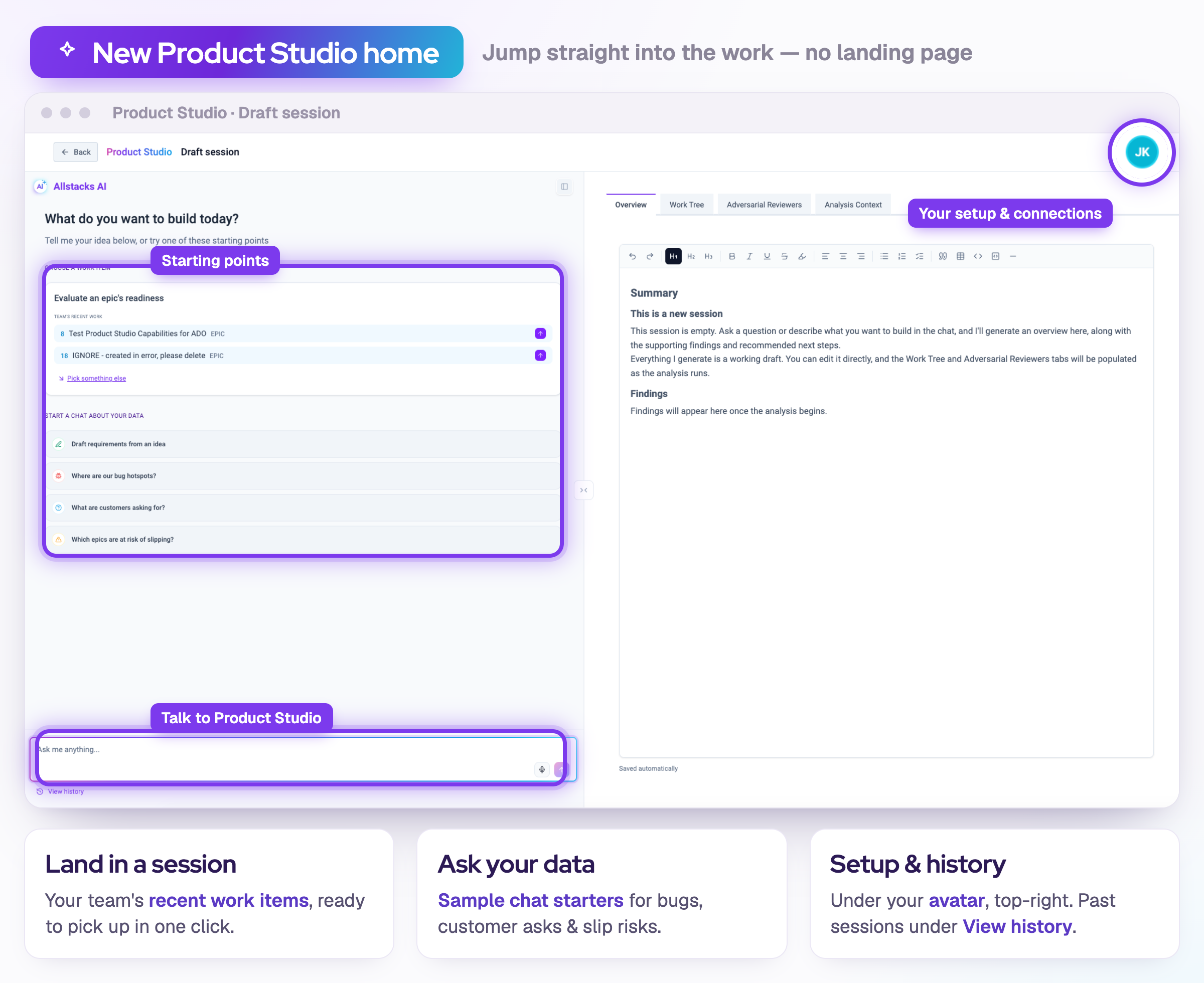Insert a bullet list
Viewport: 1204px width, 983px height.
884,256
